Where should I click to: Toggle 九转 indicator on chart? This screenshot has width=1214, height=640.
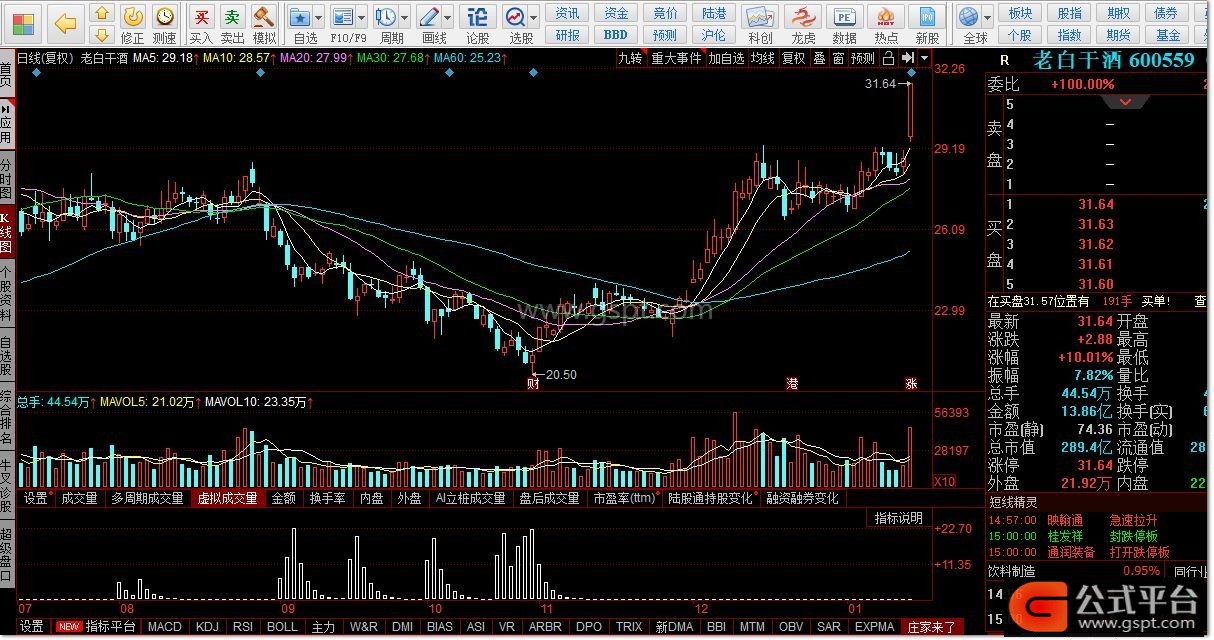(630, 58)
